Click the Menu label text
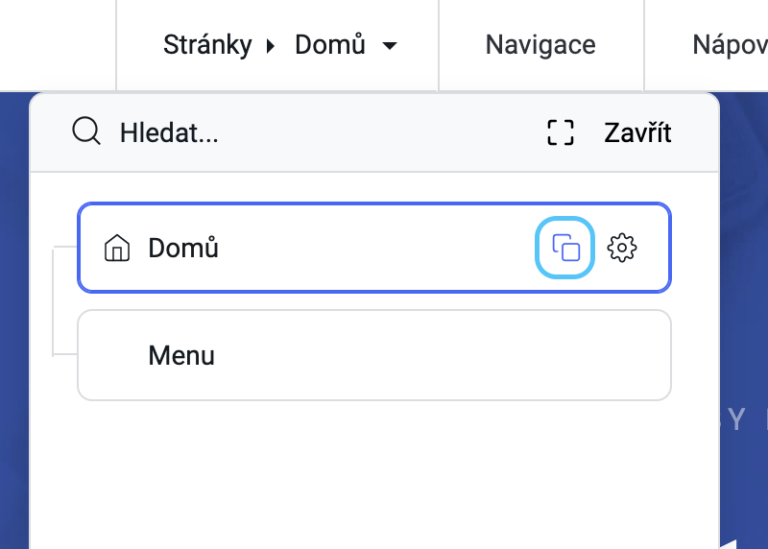 pyautogui.click(x=181, y=355)
